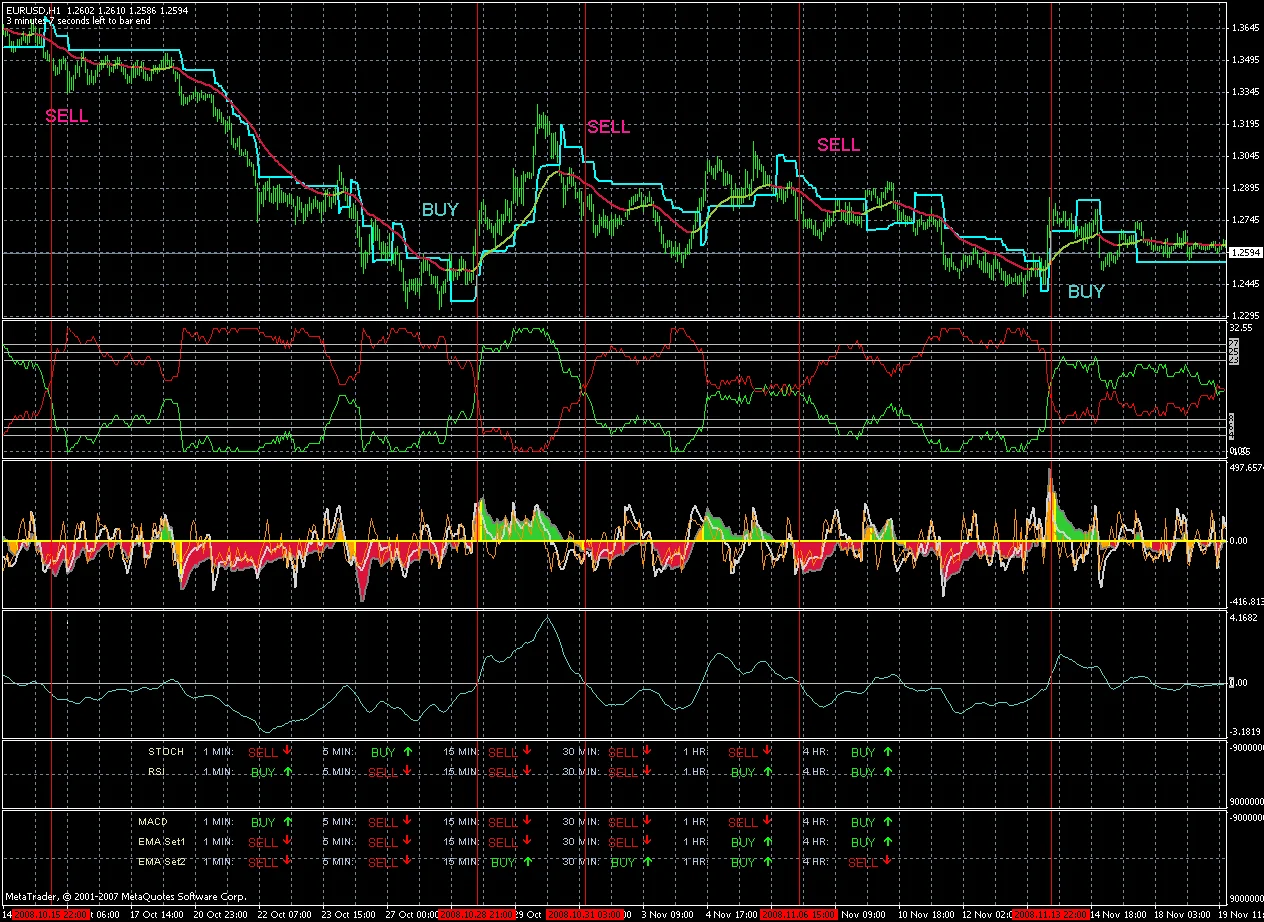Click the EMA Set1 30 MIN SELL signal text
The width and height of the screenshot is (1264, 922).
point(622,842)
